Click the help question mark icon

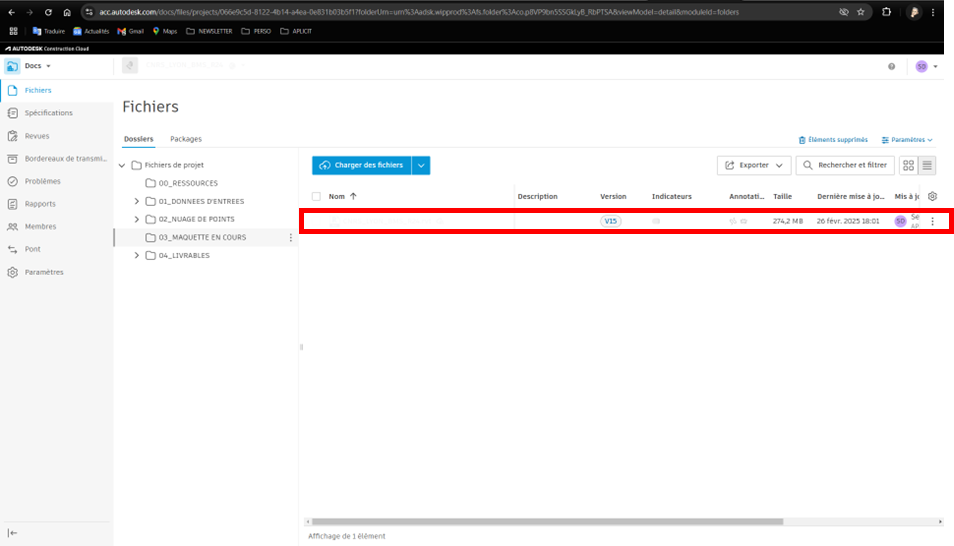tap(891, 66)
